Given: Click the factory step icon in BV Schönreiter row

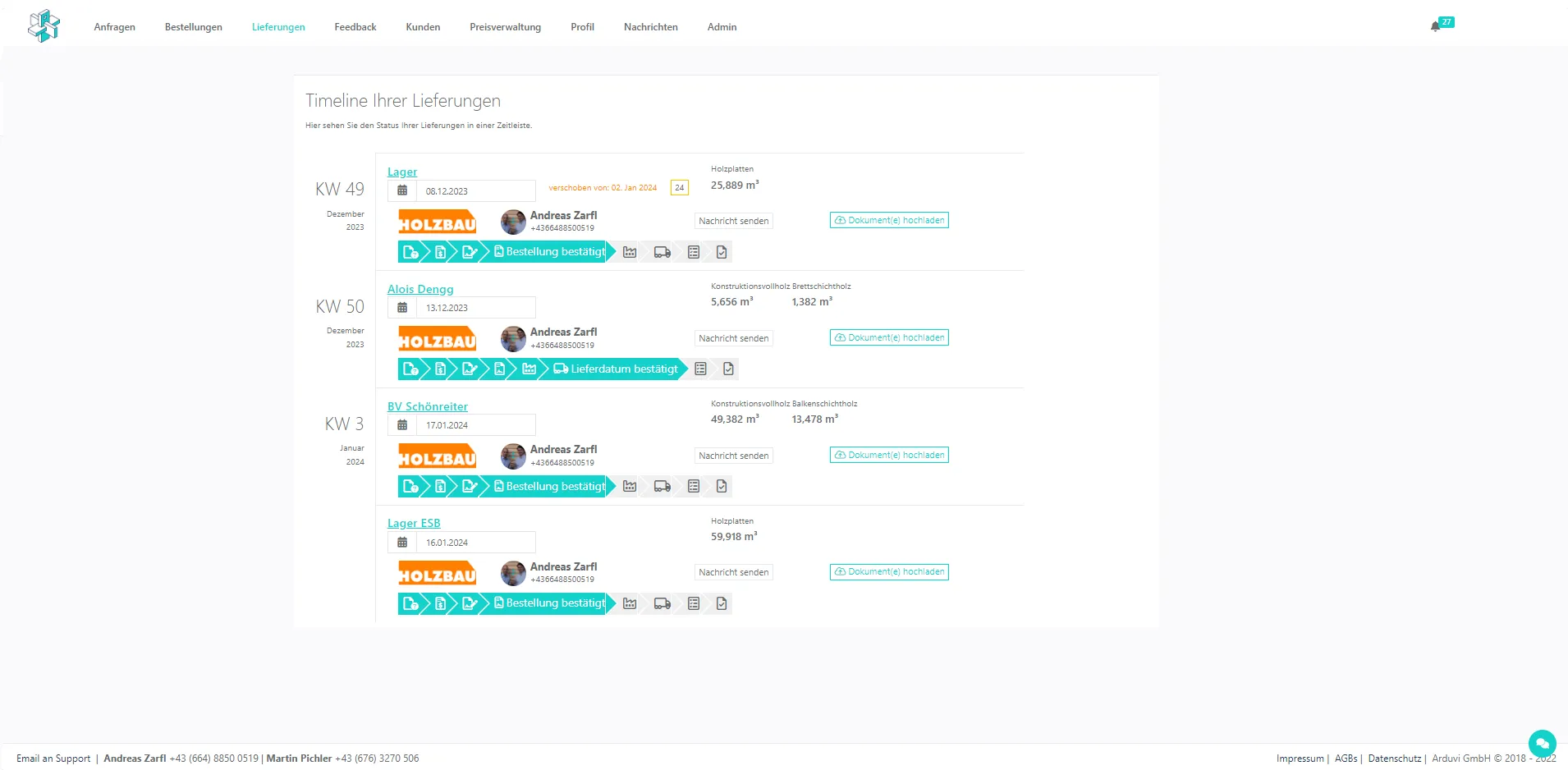Looking at the screenshot, I should tap(630, 486).
